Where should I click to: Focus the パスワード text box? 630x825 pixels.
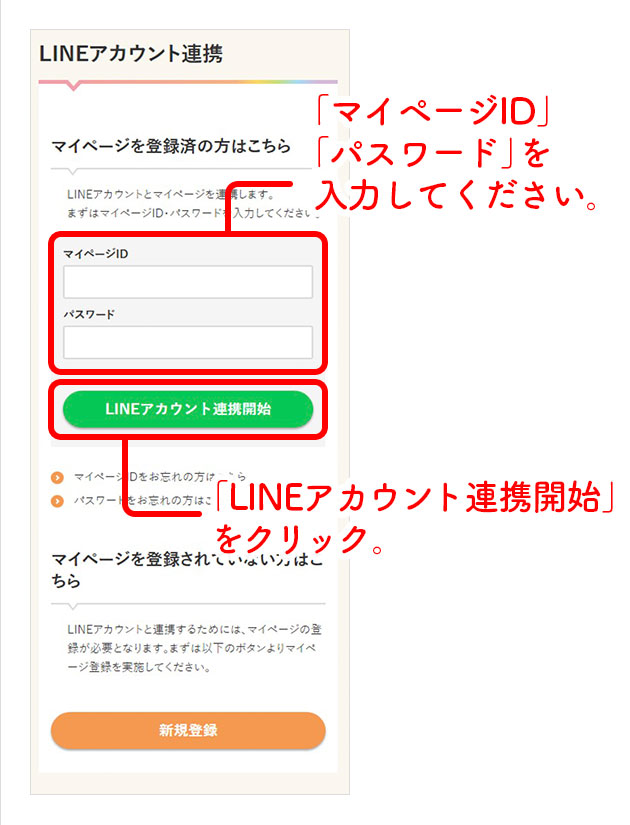pos(188,343)
